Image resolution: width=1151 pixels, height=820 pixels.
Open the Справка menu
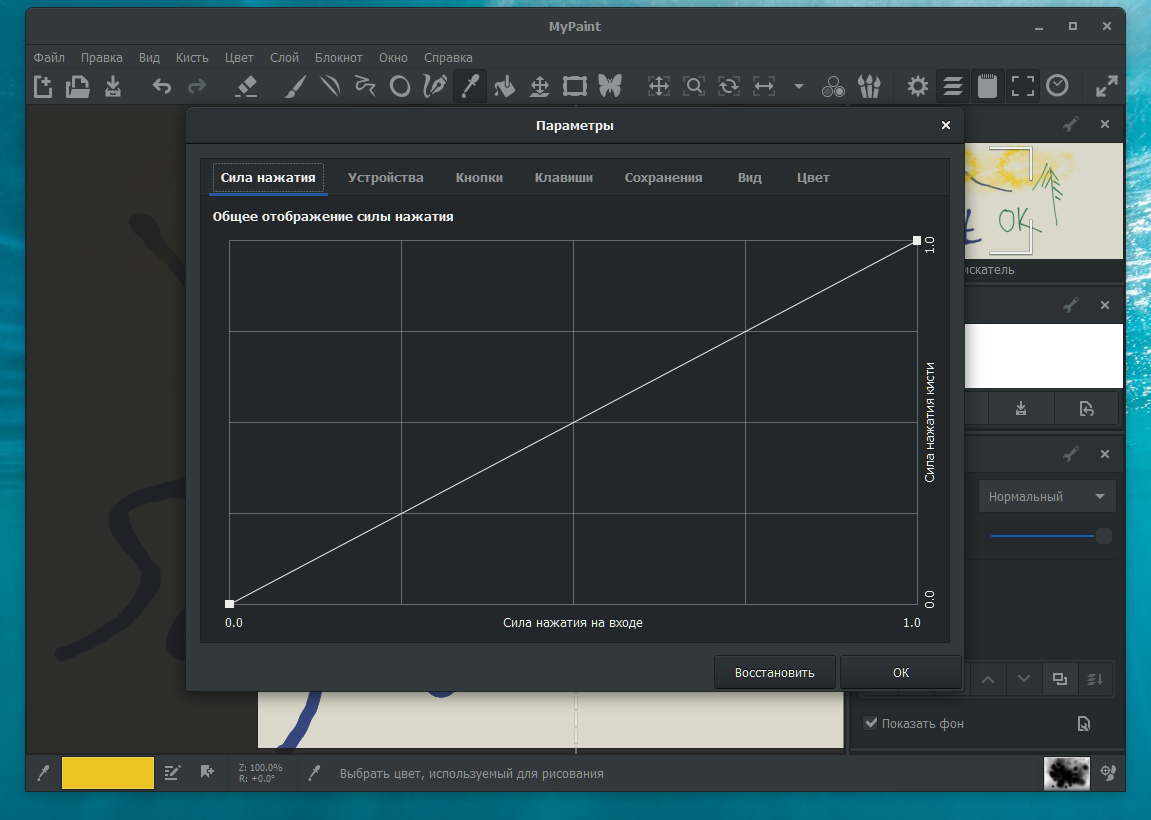click(448, 57)
